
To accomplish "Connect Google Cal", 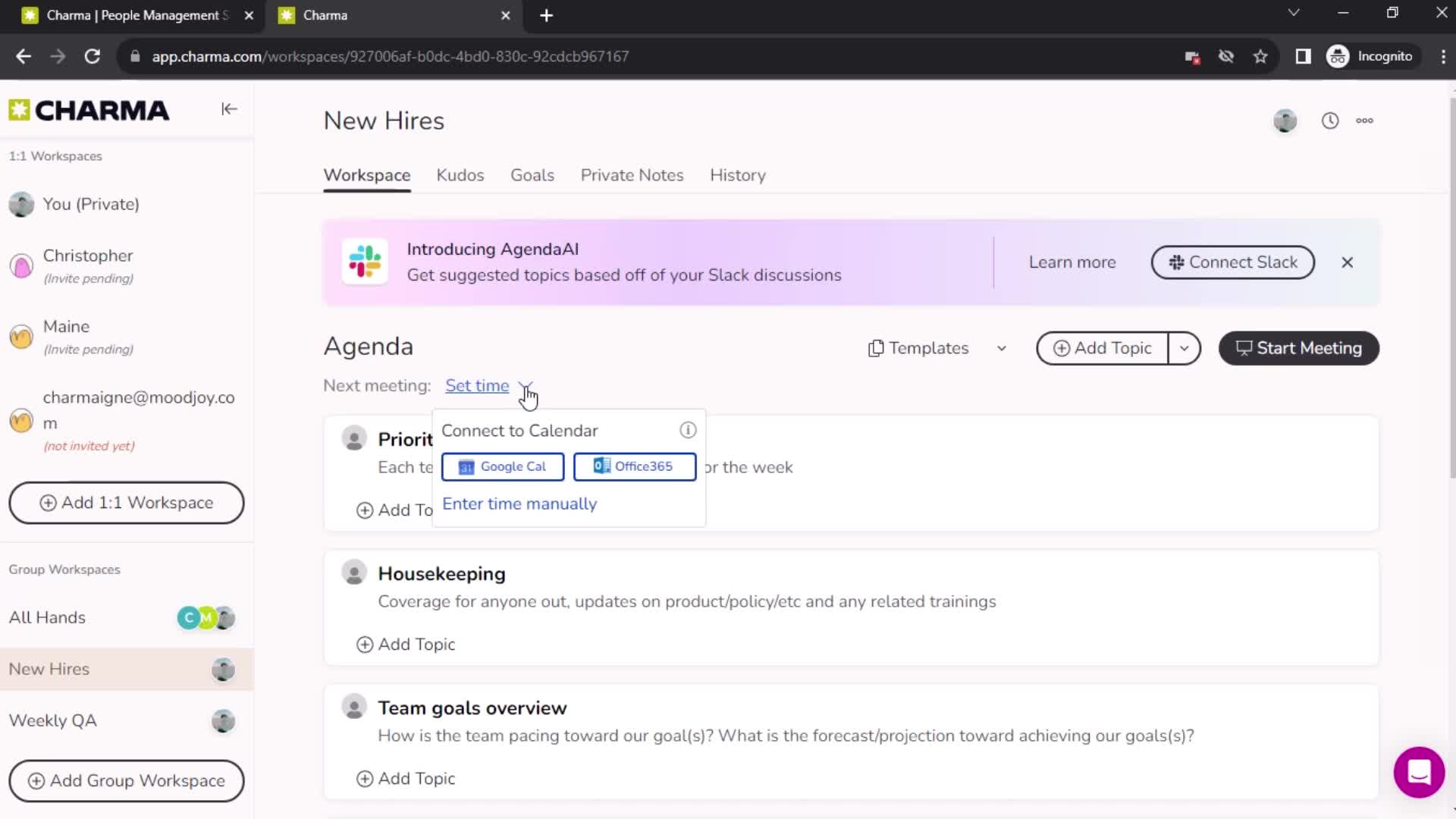I will [x=503, y=467].
